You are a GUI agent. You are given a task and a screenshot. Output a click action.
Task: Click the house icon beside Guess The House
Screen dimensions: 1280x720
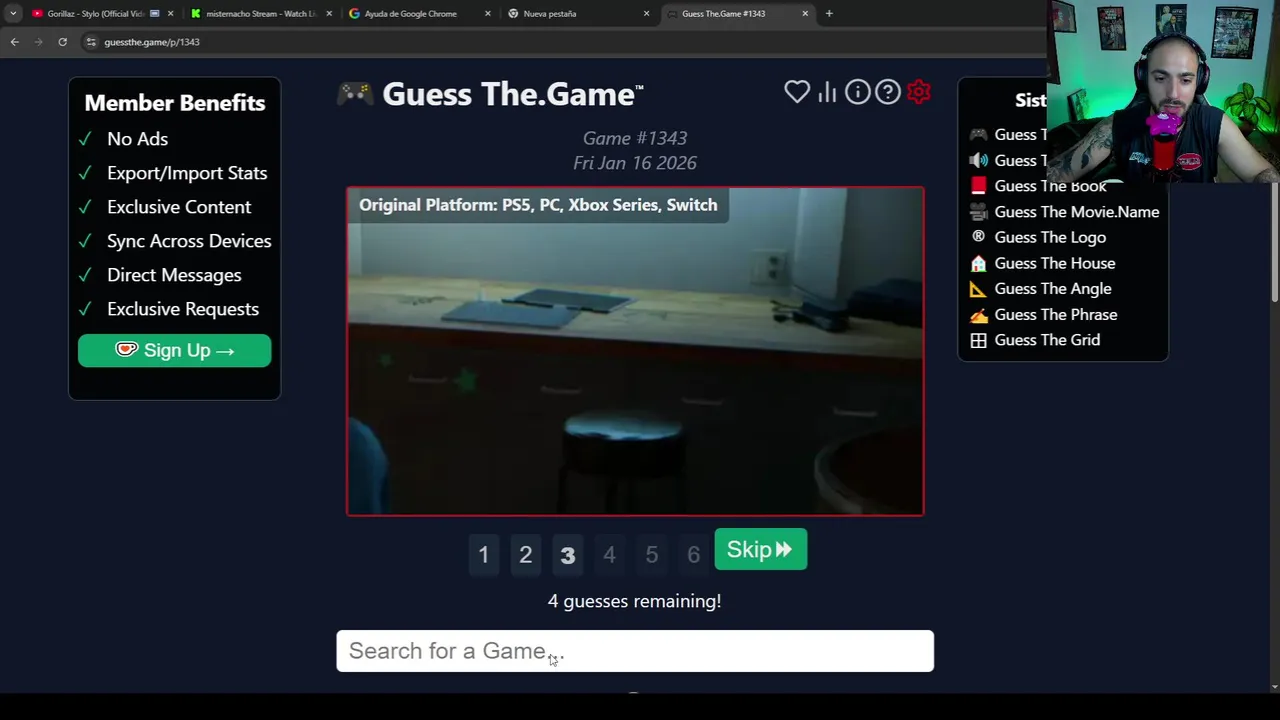tap(978, 263)
